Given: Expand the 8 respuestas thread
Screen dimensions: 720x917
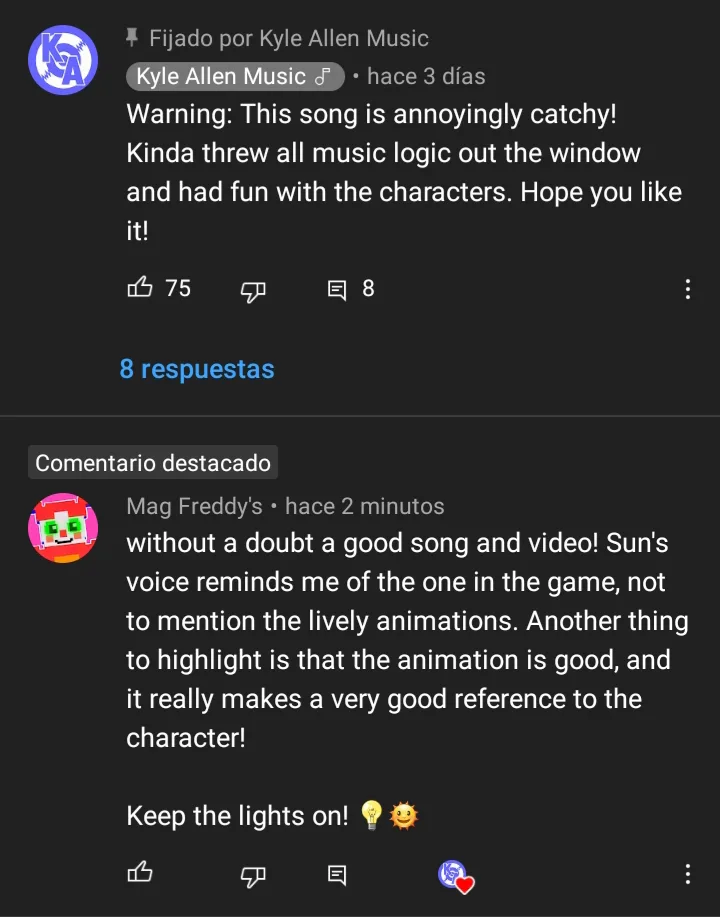Looking at the screenshot, I should coord(197,369).
